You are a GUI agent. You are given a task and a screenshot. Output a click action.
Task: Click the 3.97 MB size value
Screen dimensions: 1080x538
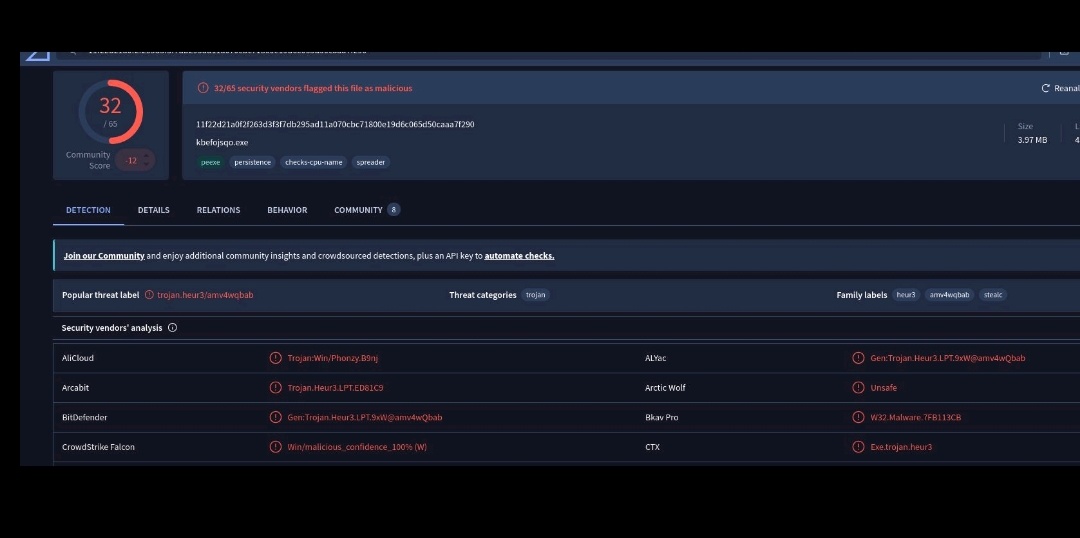[x=1032, y=140]
